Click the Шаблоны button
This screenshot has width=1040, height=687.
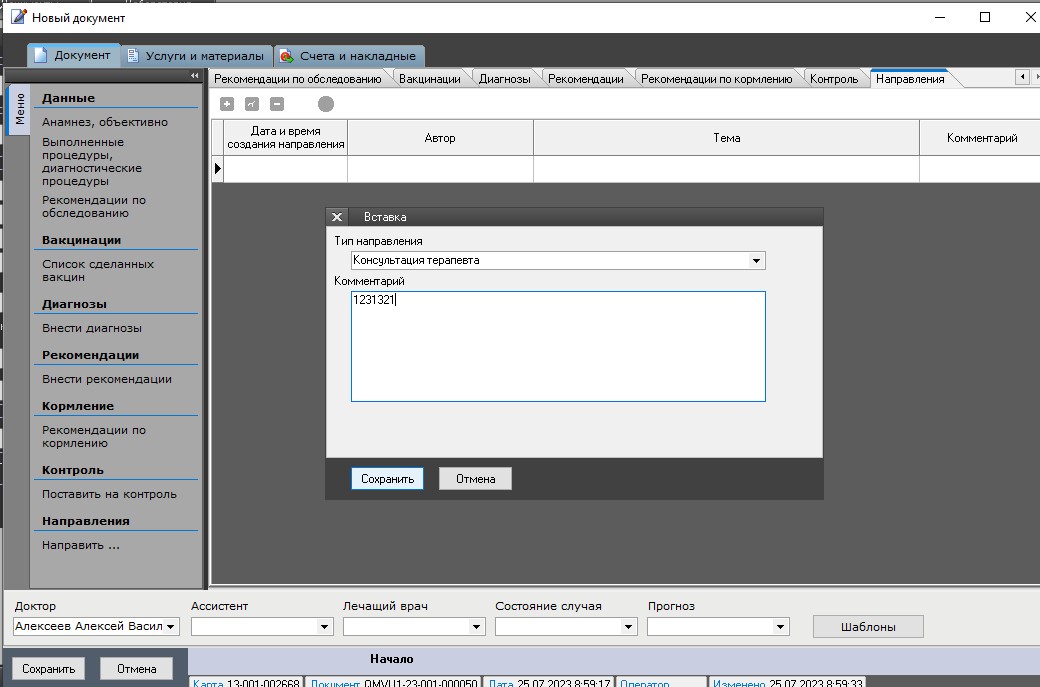[x=867, y=627]
